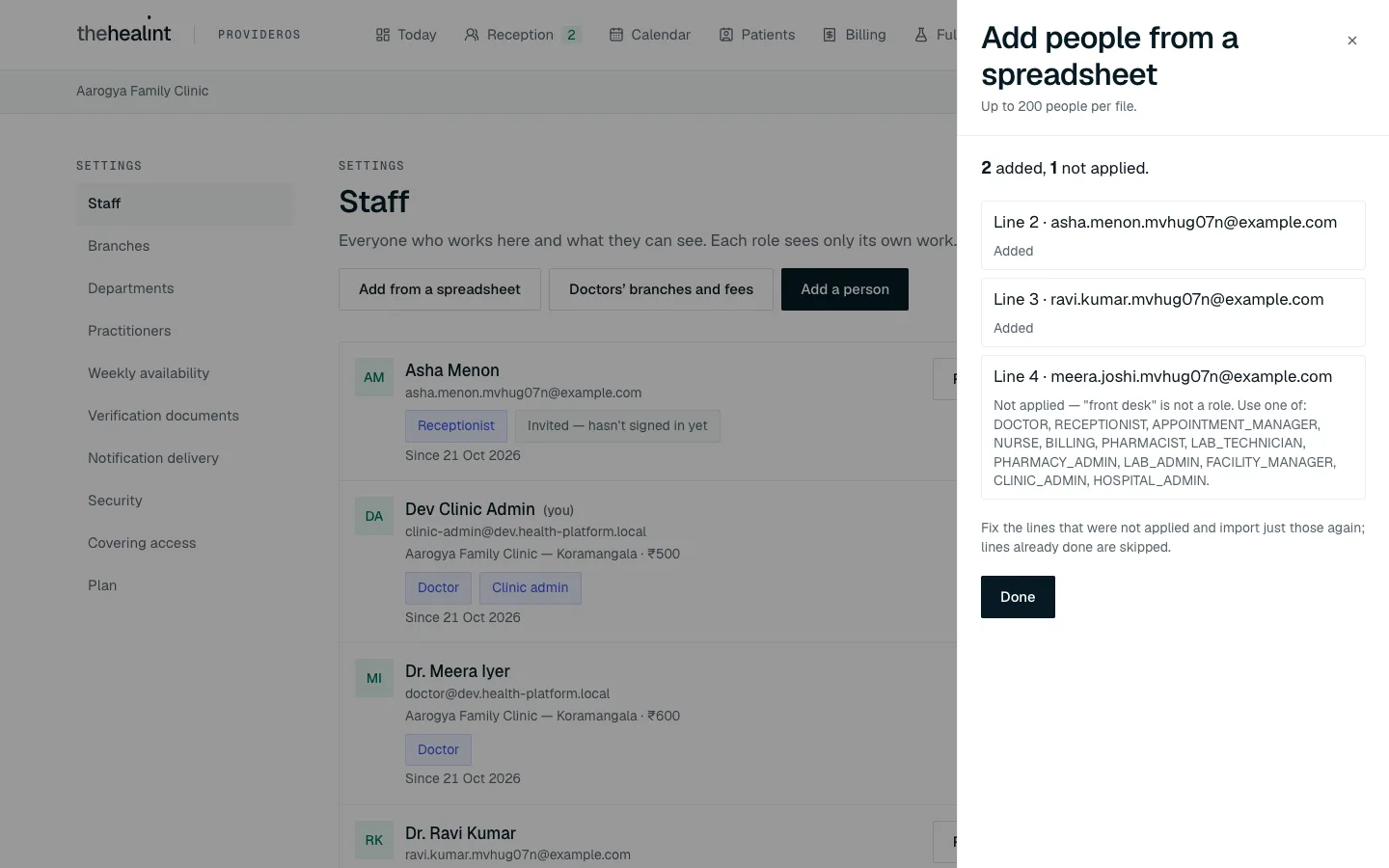The image size is (1389, 868).
Task: Open Departments settings
Action: pyautogui.click(x=185, y=288)
